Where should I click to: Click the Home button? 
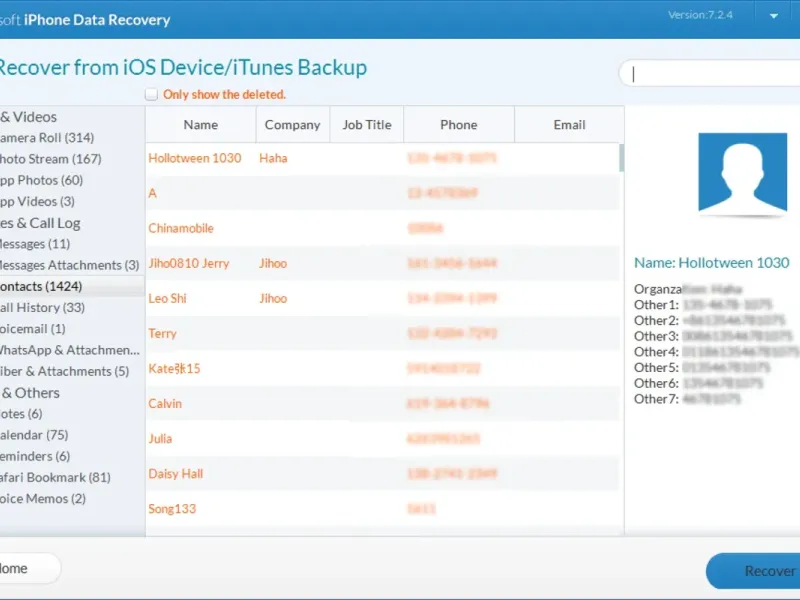pos(30,568)
